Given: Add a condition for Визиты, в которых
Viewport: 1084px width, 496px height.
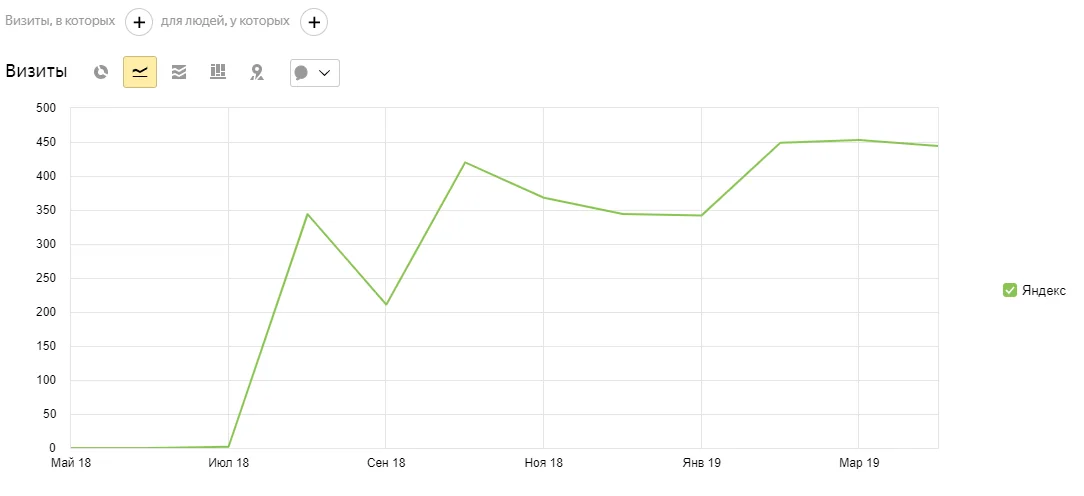Looking at the screenshot, I should pyautogui.click(x=139, y=22).
